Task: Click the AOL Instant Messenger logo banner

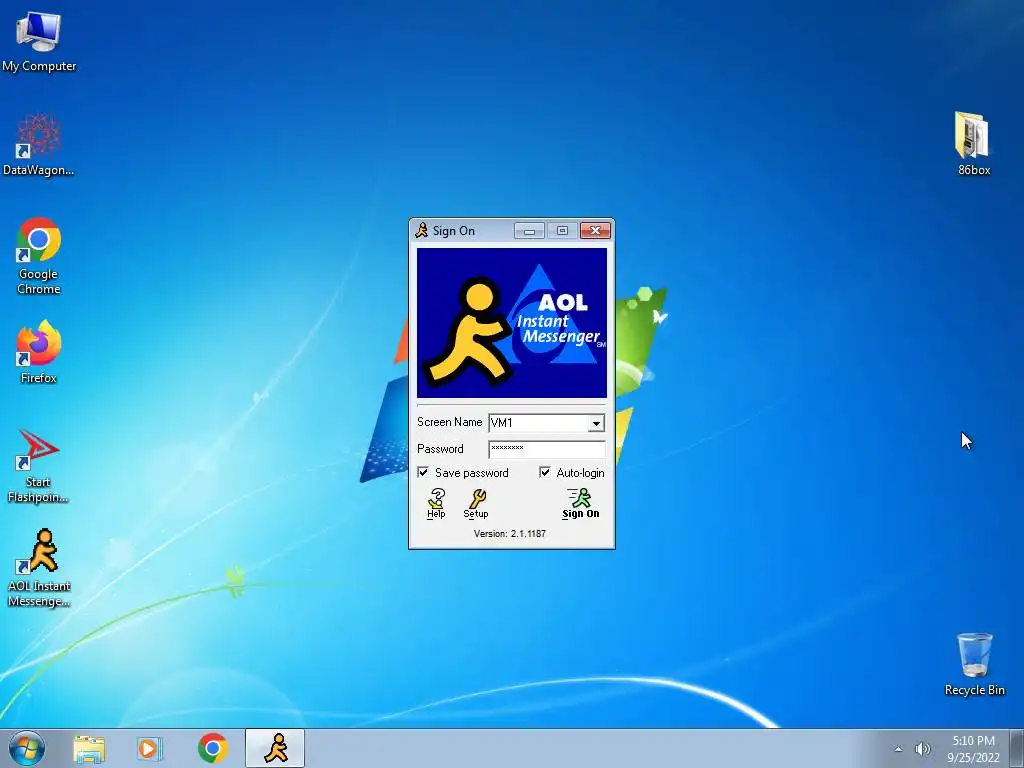Action: coord(512,323)
